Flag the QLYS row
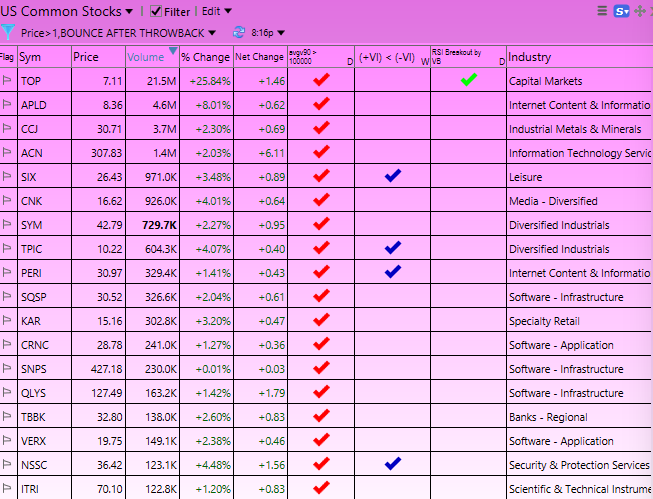653x499 pixels. [x=7, y=392]
